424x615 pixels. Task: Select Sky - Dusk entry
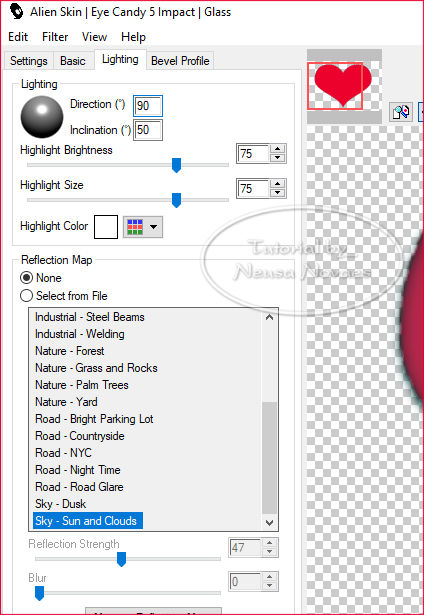tap(60, 504)
